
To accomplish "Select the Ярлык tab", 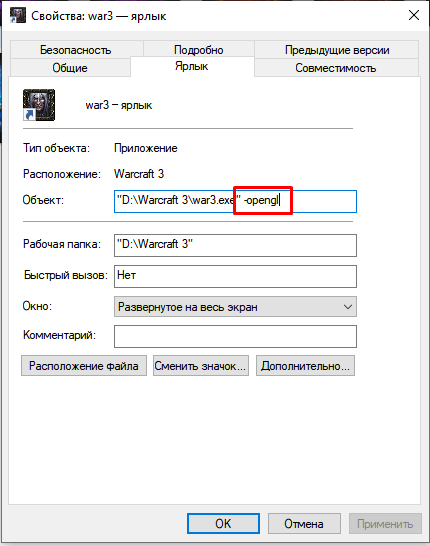I will pos(191,66).
